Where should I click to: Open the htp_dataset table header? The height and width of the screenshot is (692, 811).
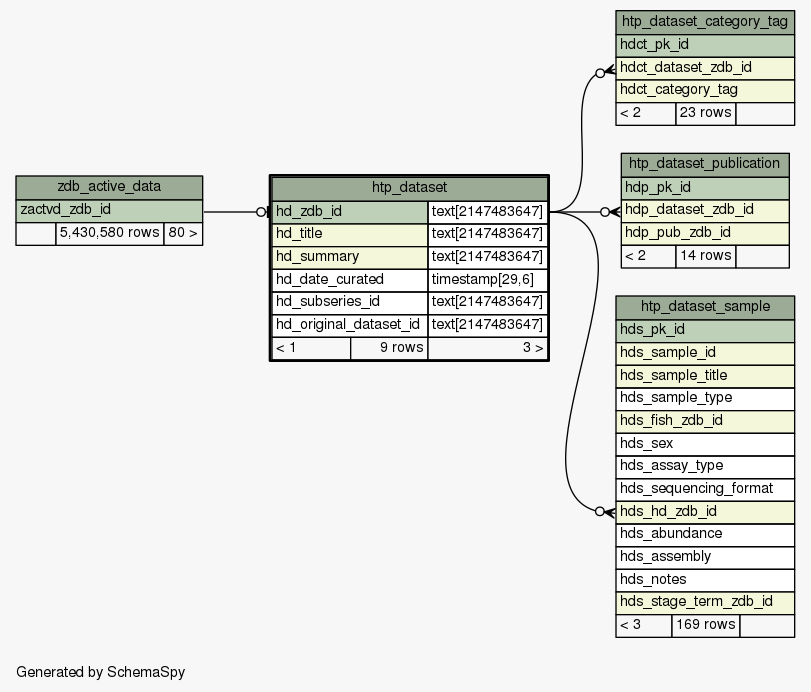[x=409, y=187]
